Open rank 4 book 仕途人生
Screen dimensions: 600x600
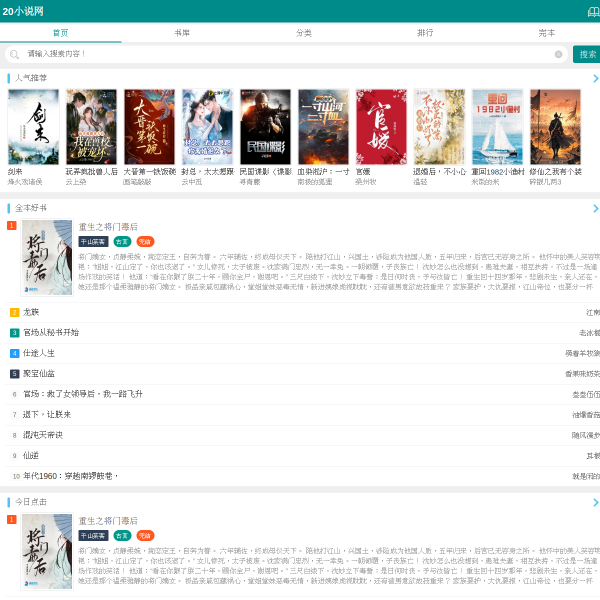coord(39,353)
